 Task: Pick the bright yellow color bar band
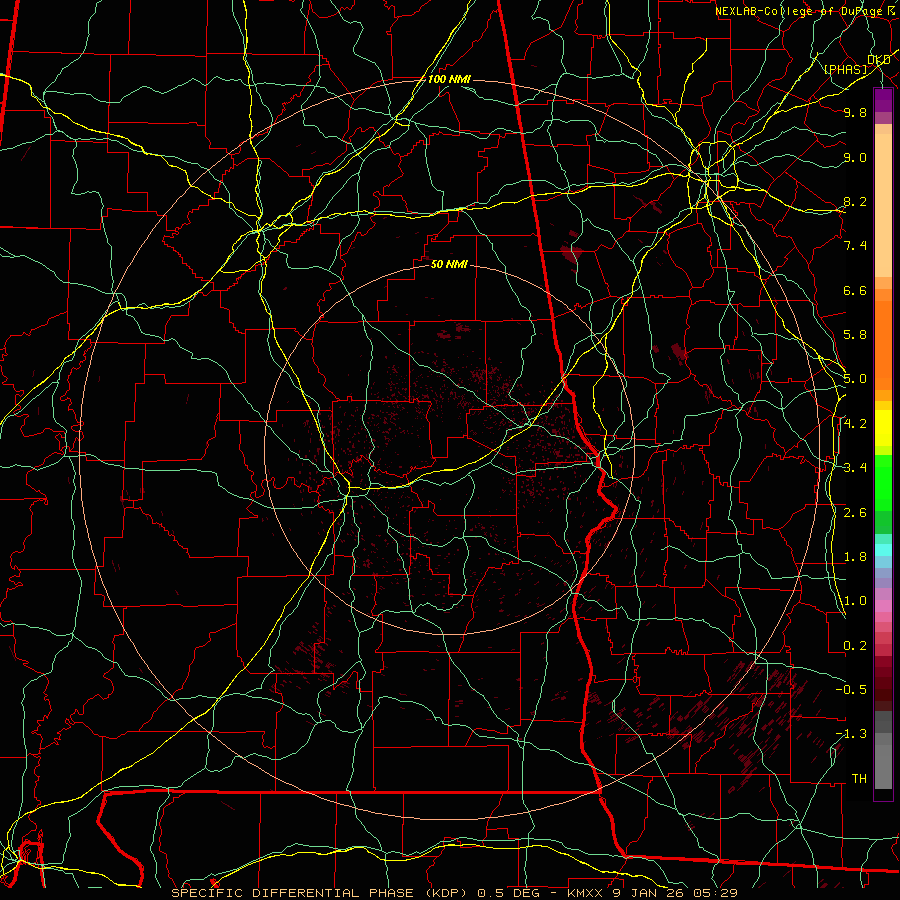[x=883, y=428]
